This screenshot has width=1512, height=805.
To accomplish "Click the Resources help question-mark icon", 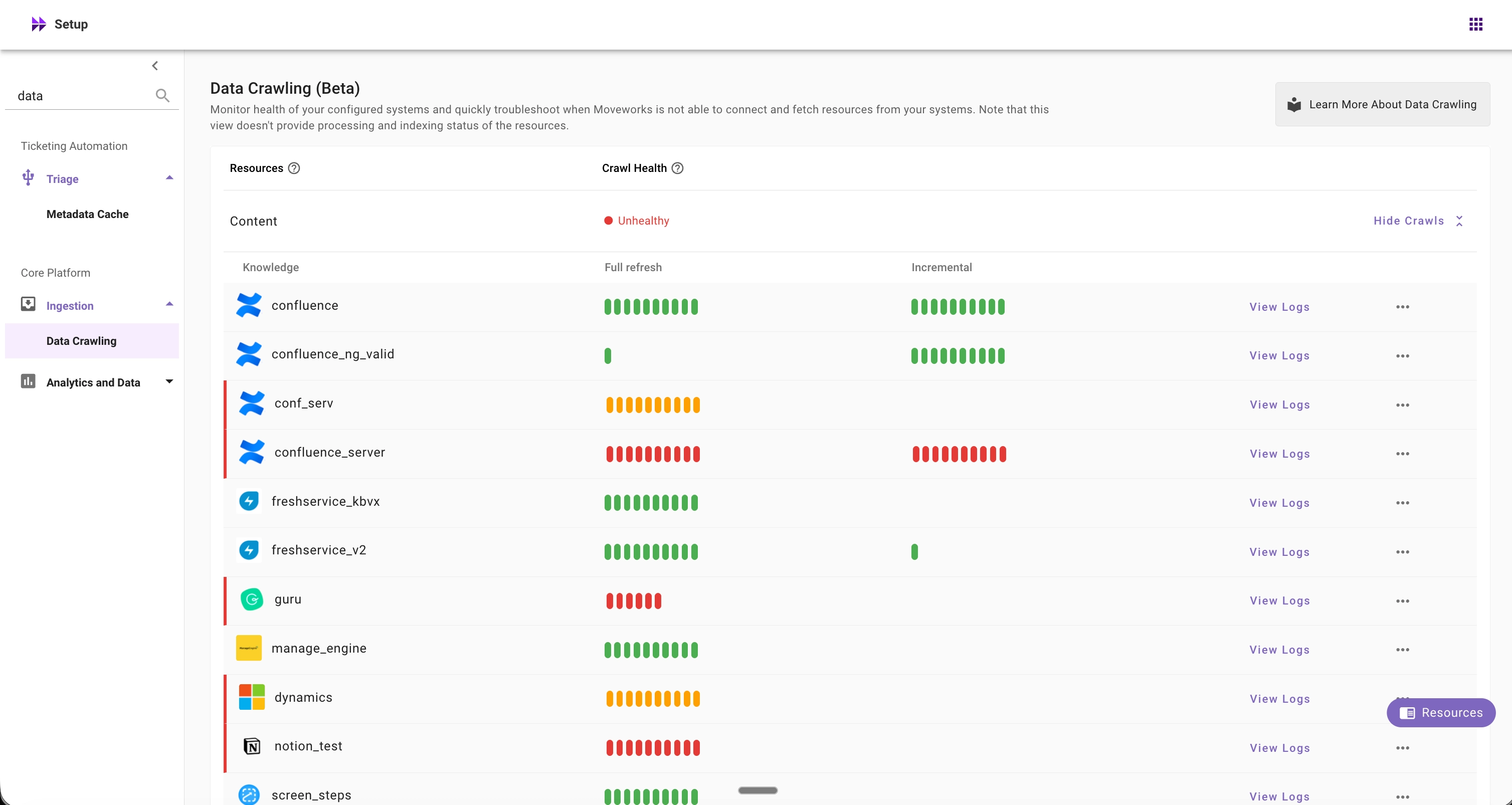I will [x=294, y=168].
